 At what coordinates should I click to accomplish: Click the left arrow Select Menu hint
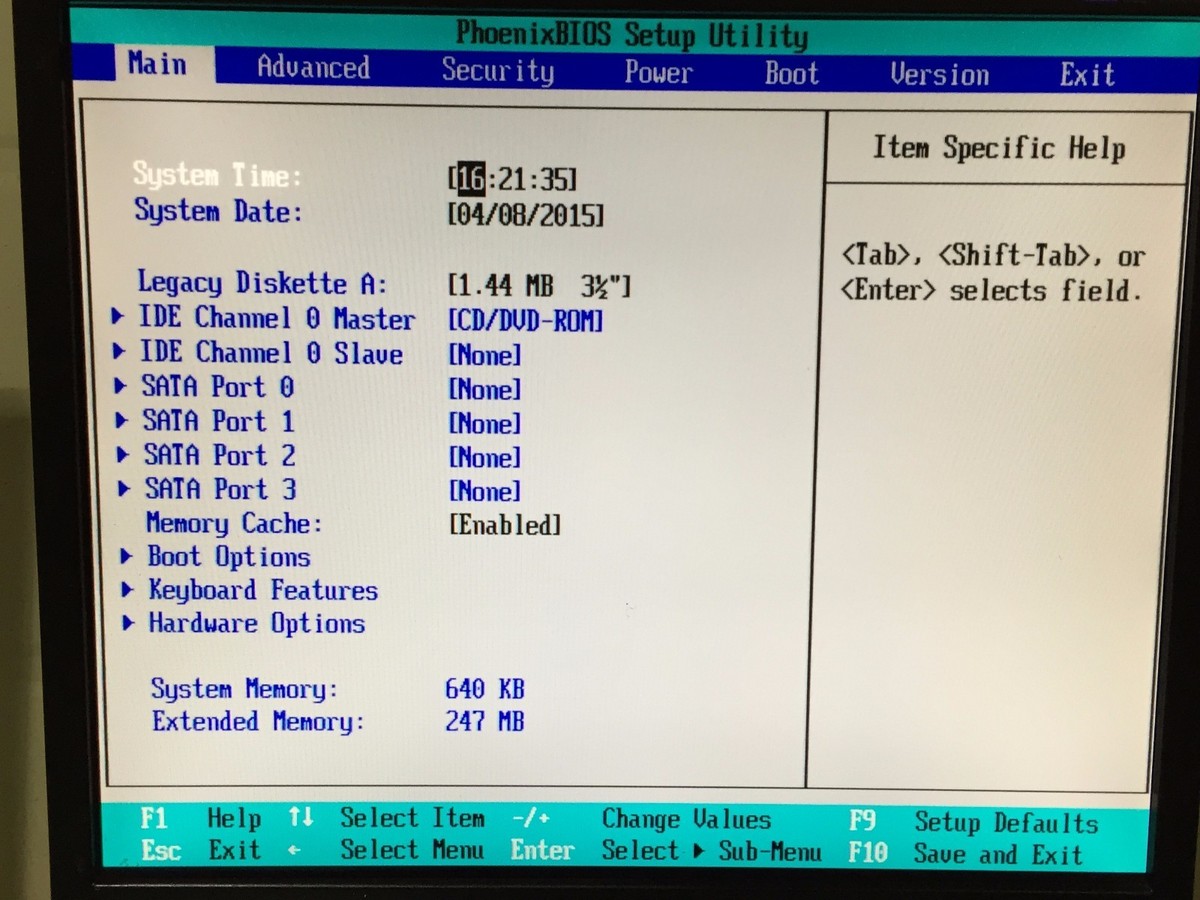pos(386,850)
